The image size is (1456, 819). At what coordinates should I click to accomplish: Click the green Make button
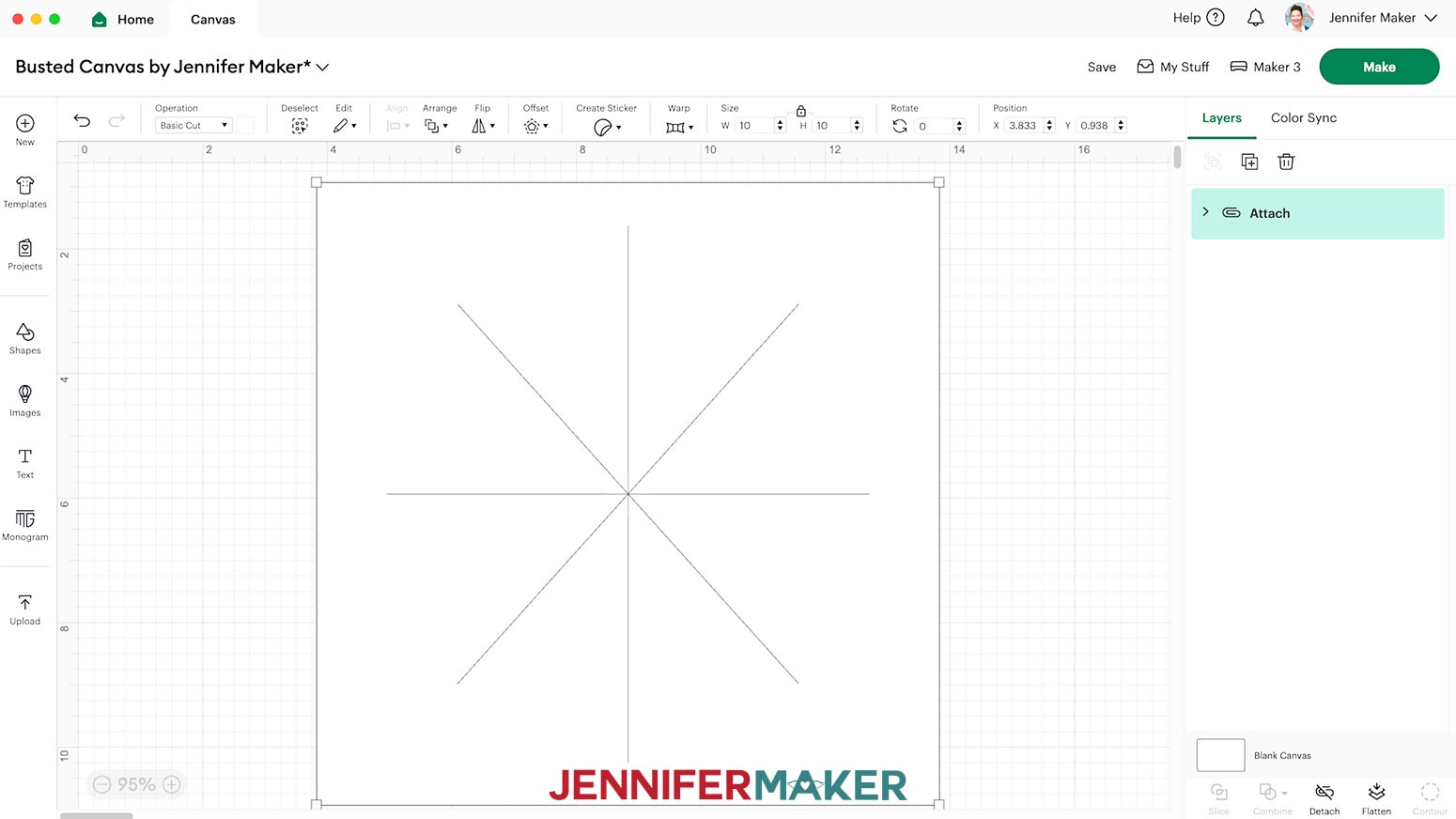pos(1379,67)
